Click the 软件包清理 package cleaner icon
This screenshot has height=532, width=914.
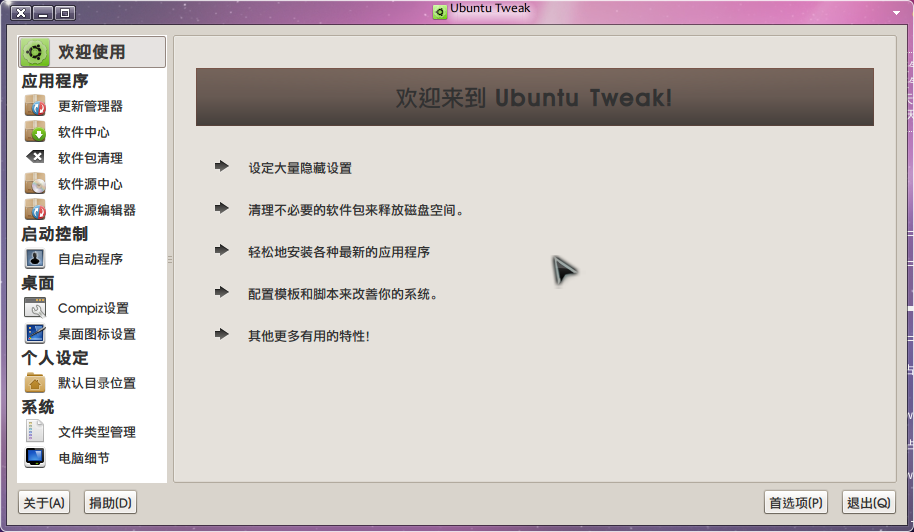point(35,157)
